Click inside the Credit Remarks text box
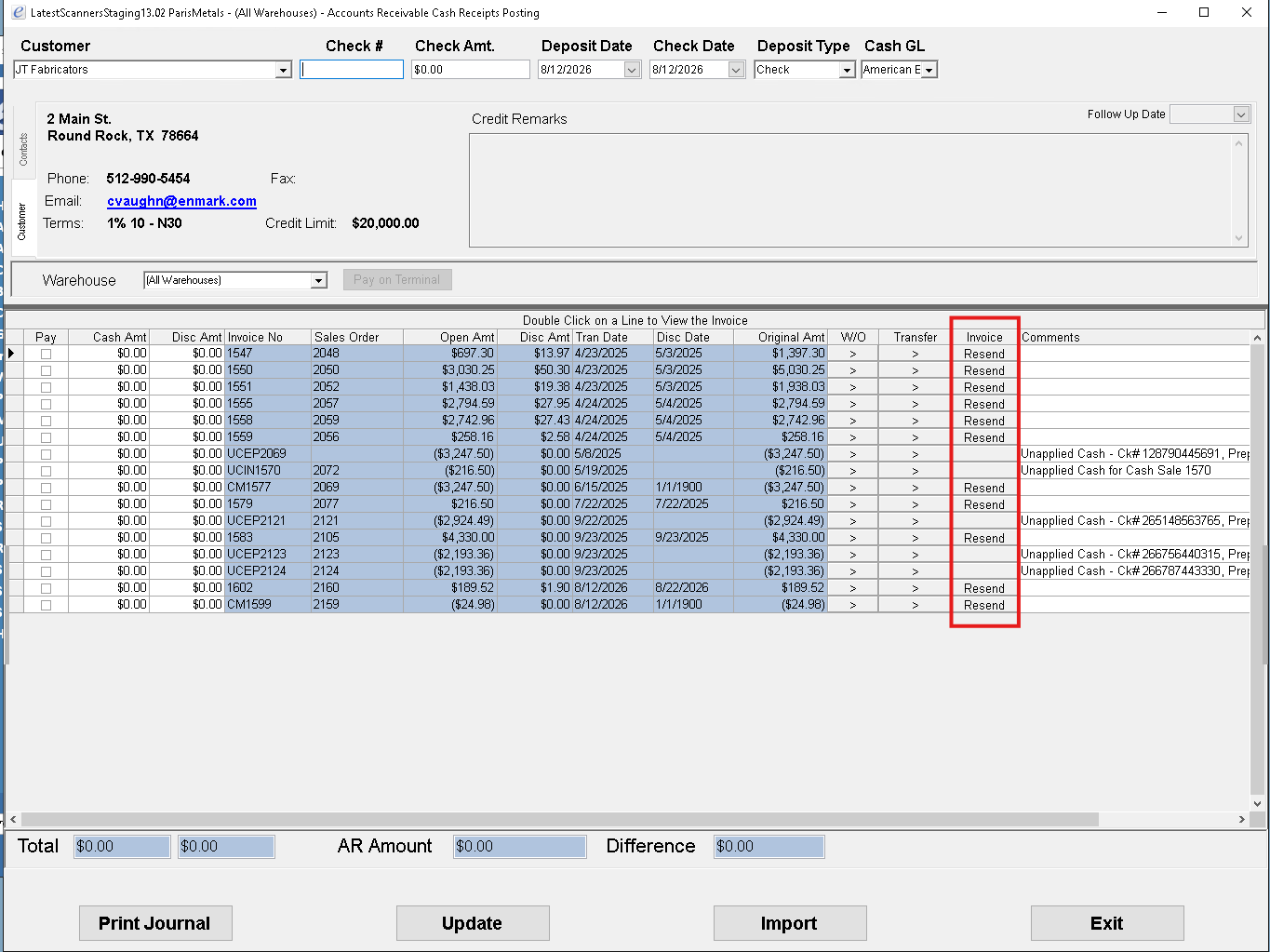Image resolution: width=1270 pixels, height=952 pixels. click(850, 190)
